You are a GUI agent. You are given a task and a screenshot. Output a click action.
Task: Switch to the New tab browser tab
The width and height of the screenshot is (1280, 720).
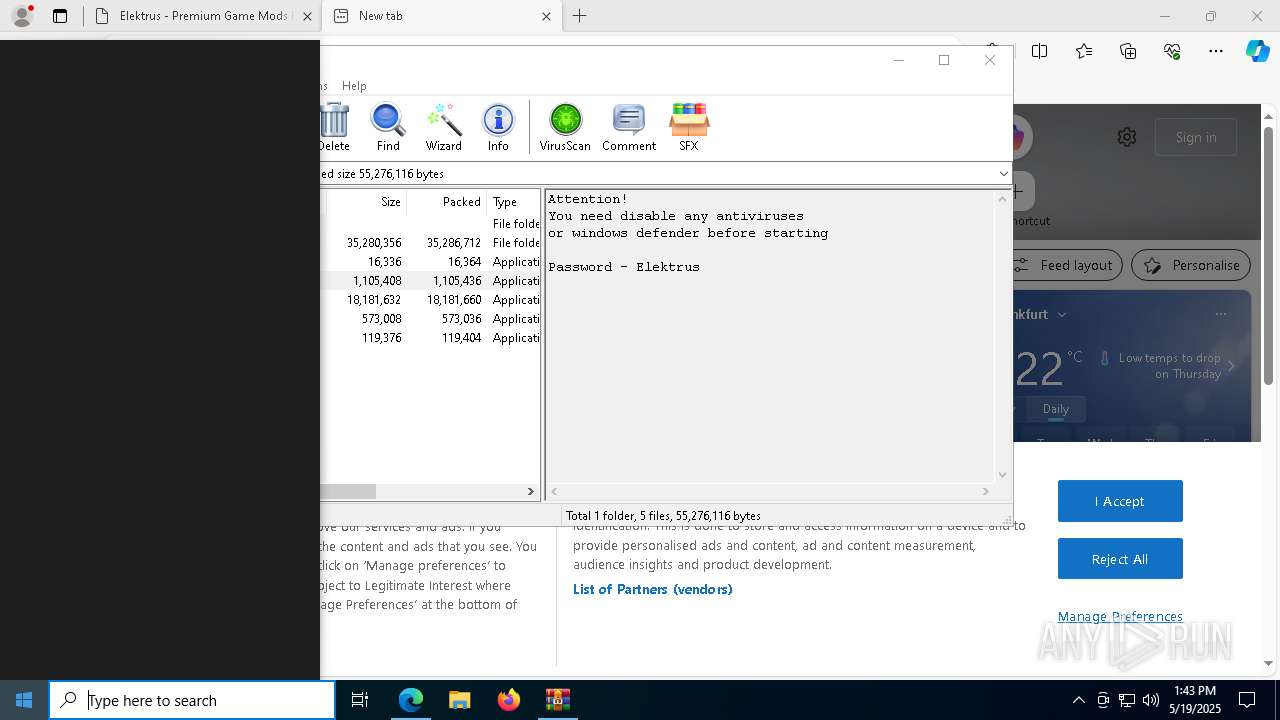[x=443, y=16]
